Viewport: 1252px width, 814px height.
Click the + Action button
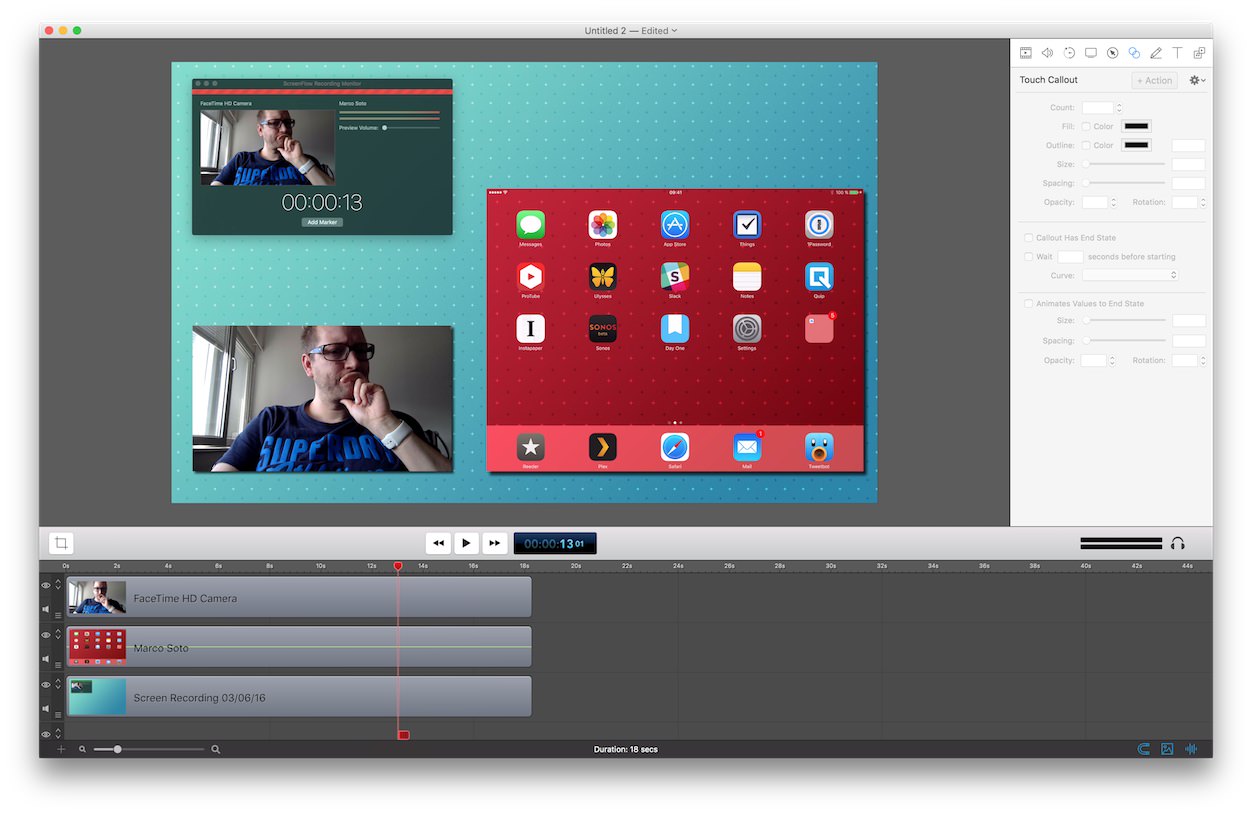pyautogui.click(x=1155, y=80)
